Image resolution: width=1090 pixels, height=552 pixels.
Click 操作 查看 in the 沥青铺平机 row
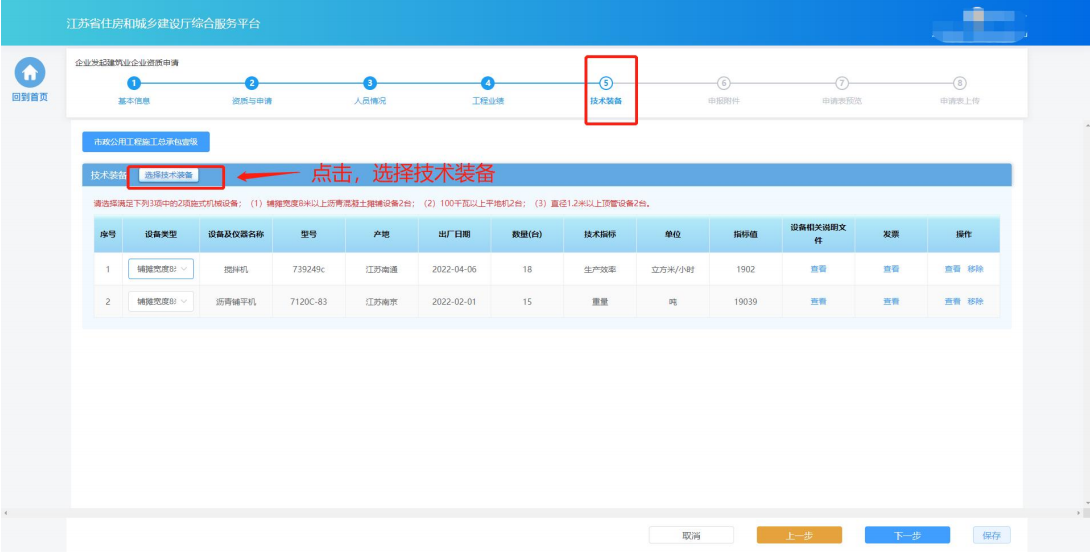pyautogui.click(x=952, y=302)
